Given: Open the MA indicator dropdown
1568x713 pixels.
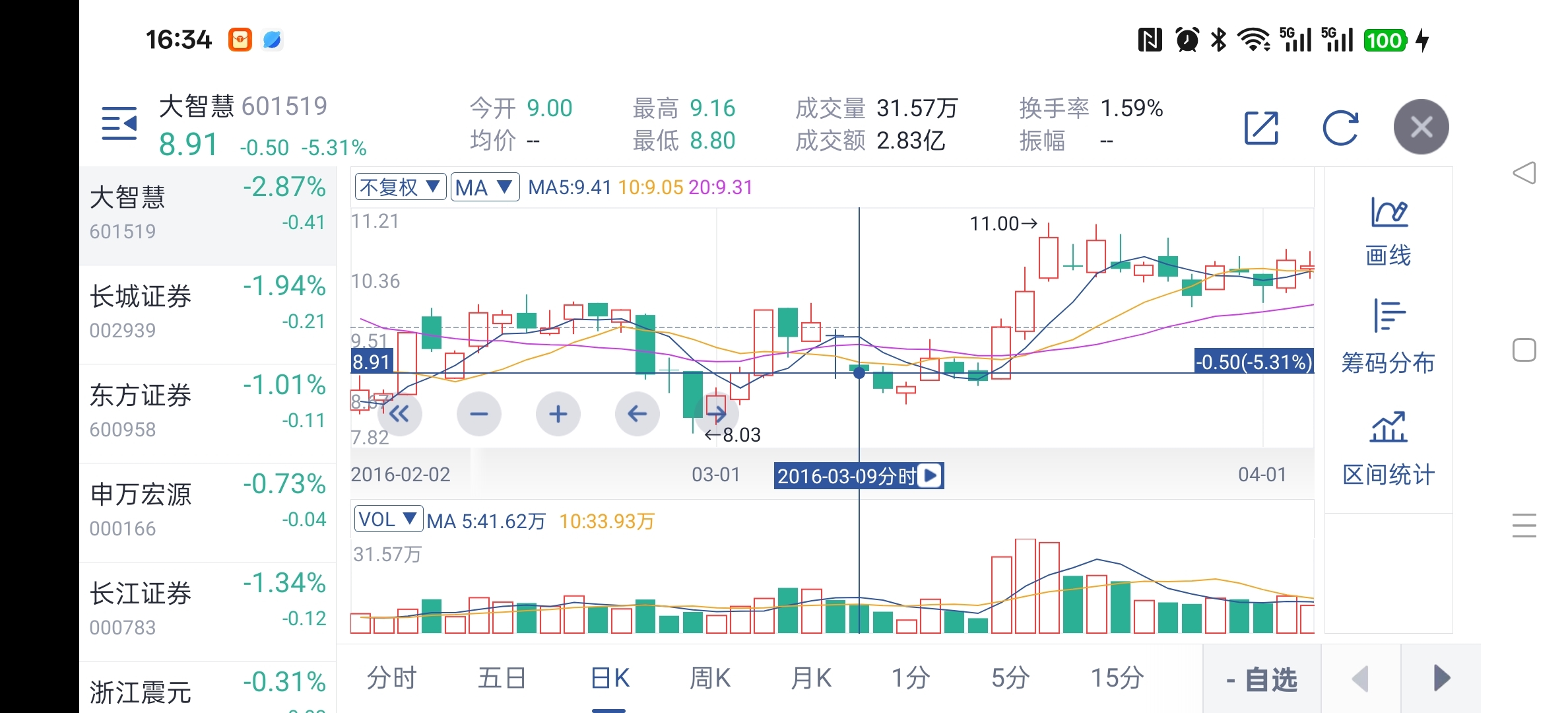Looking at the screenshot, I should 485,187.
